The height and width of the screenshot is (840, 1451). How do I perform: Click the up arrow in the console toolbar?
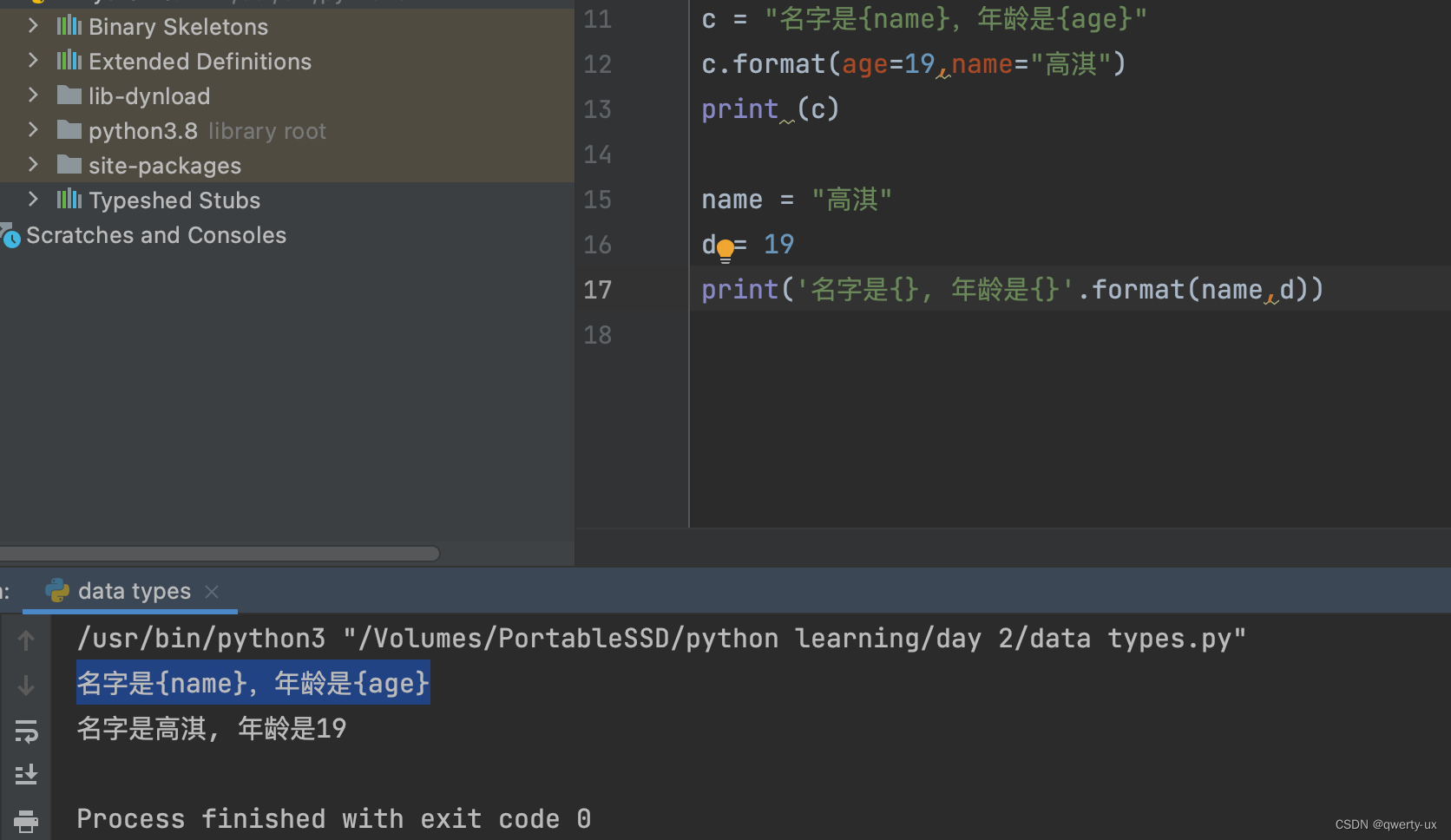click(x=26, y=640)
